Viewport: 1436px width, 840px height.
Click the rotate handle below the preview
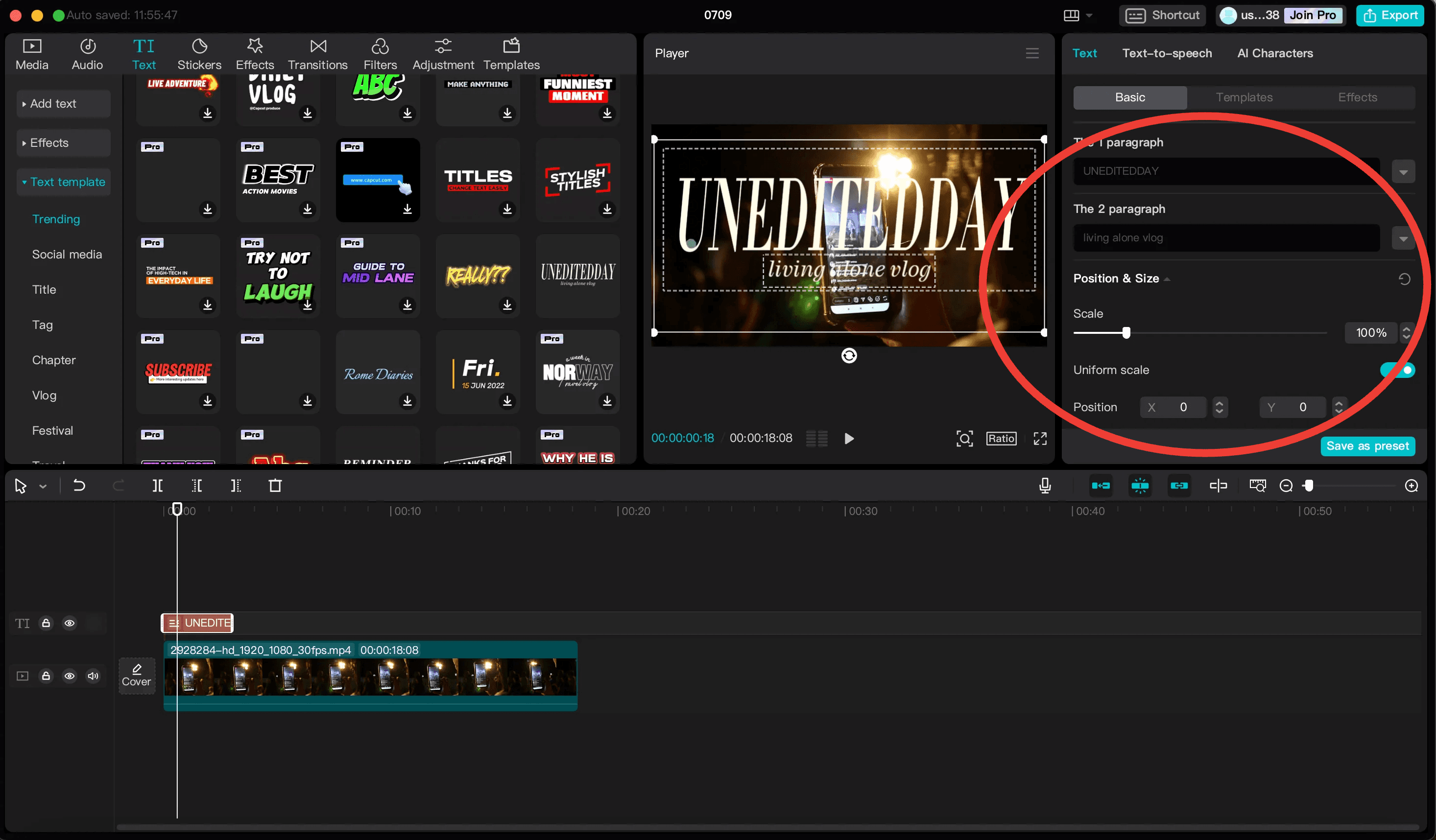pos(848,355)
